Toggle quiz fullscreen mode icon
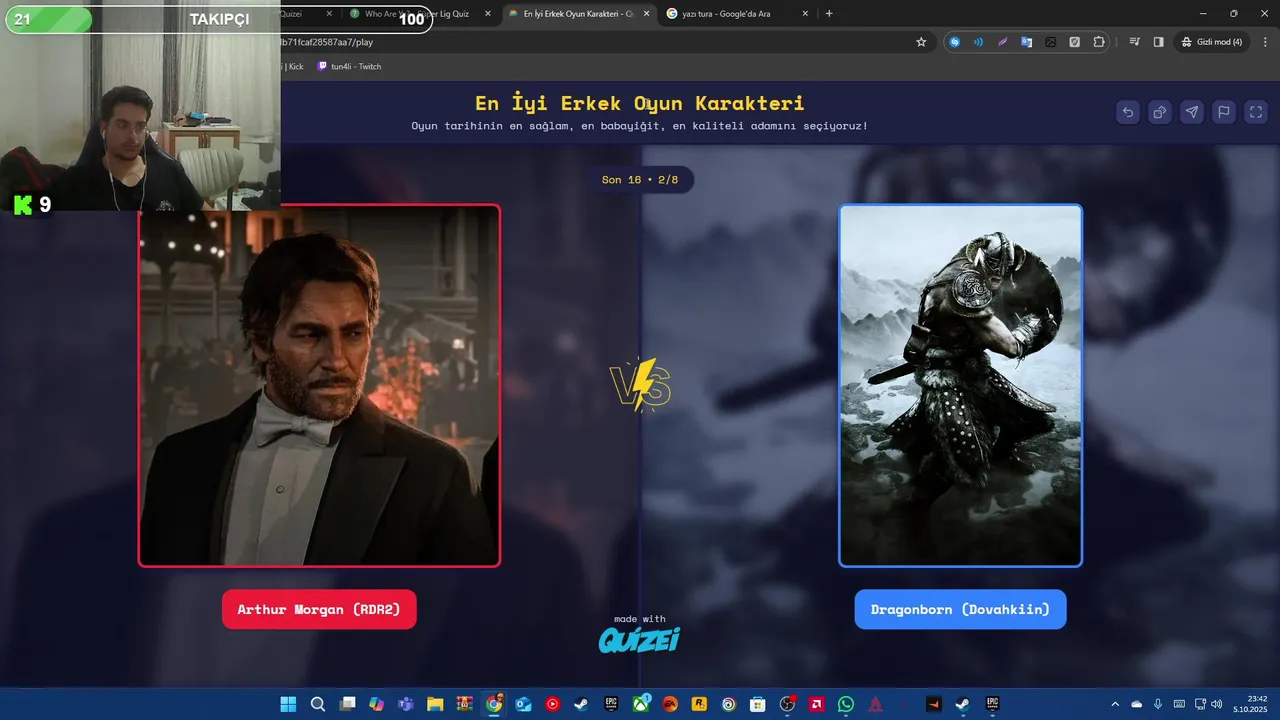The image size is (1280, 720). pyautogui.click(x=1256, y=112)
